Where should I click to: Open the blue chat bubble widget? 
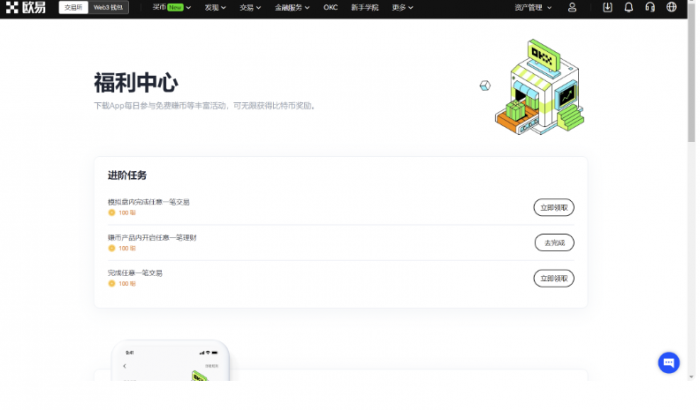point(669,363)
